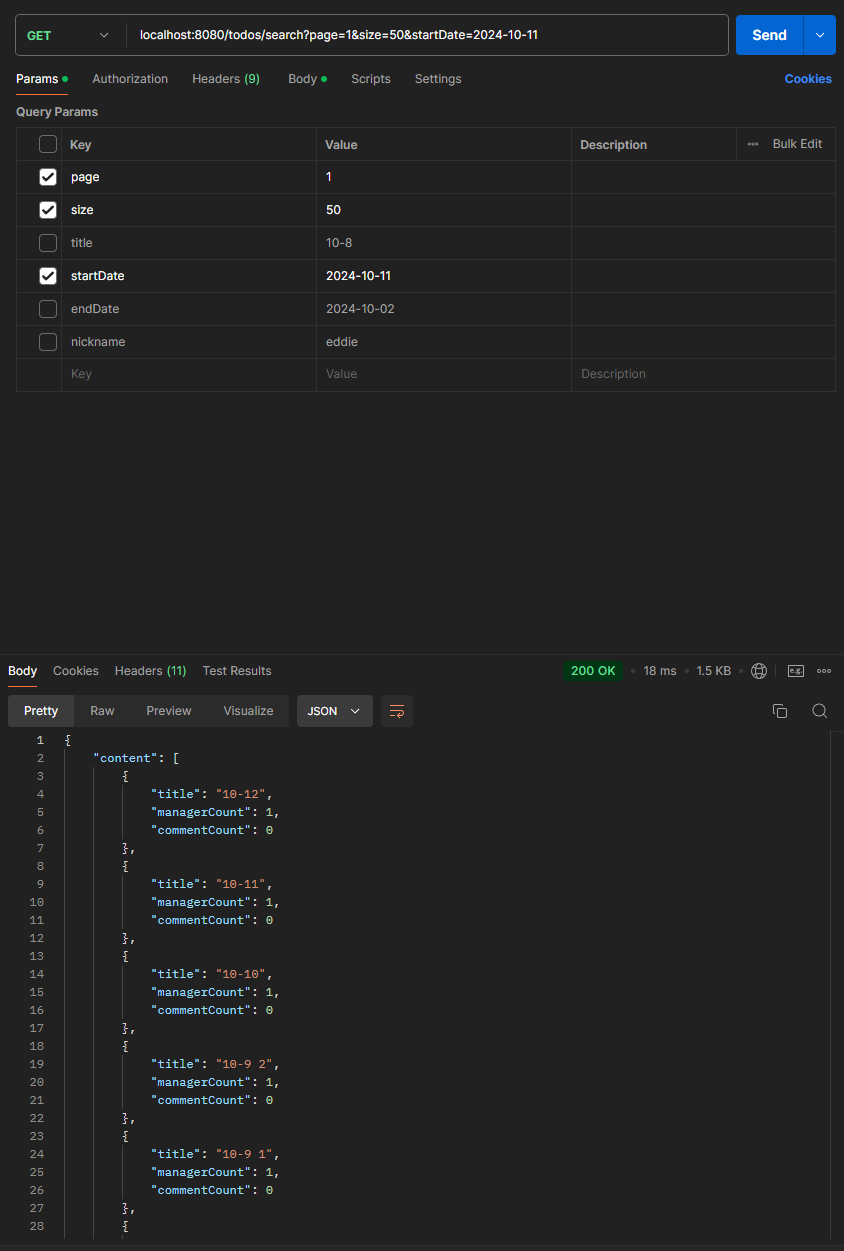This screenshot has width=844, height=1251.
Task: Toggle line wrapping in response viewer
Action: click(397, 711)
